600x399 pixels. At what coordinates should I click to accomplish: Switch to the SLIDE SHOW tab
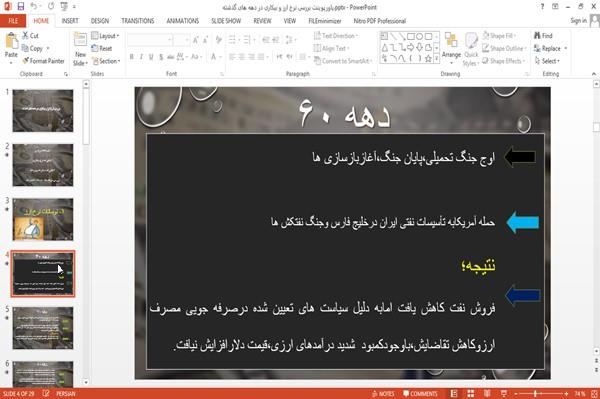226,21
